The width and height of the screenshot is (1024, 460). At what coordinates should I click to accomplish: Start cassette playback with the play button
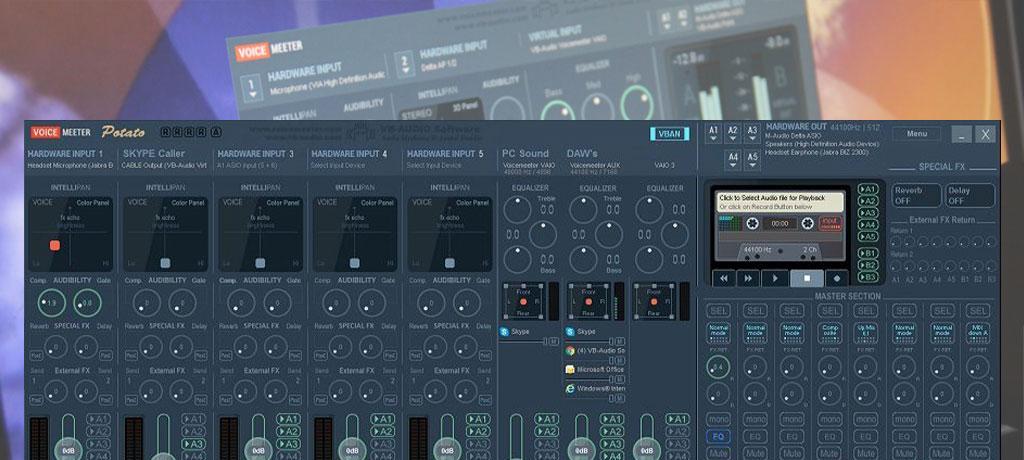[775, 278]
